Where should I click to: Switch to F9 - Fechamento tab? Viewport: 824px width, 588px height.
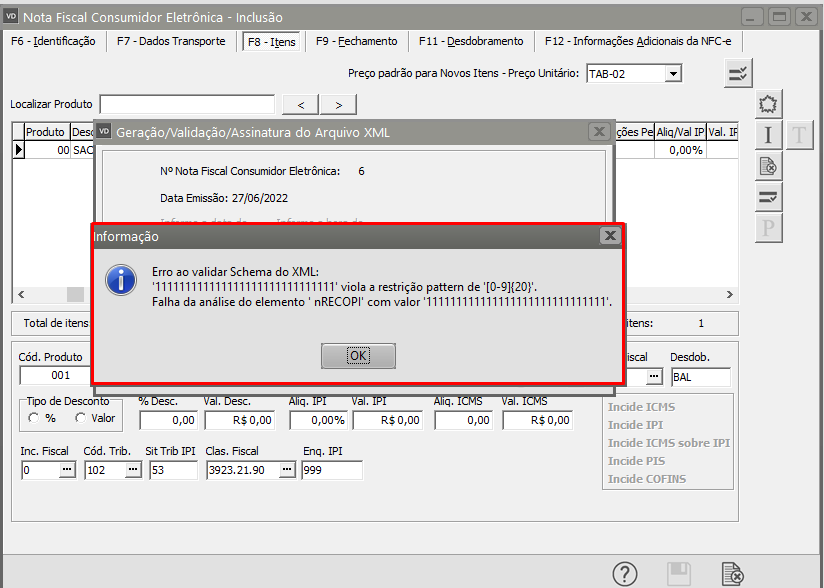coord(356,41)
